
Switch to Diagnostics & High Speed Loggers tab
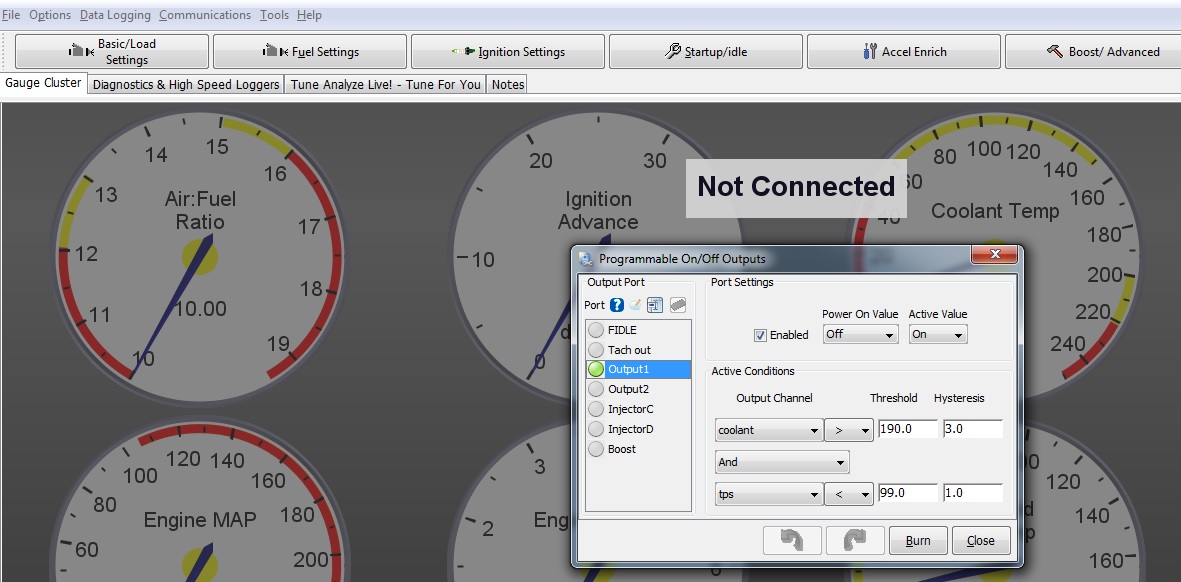186,85
